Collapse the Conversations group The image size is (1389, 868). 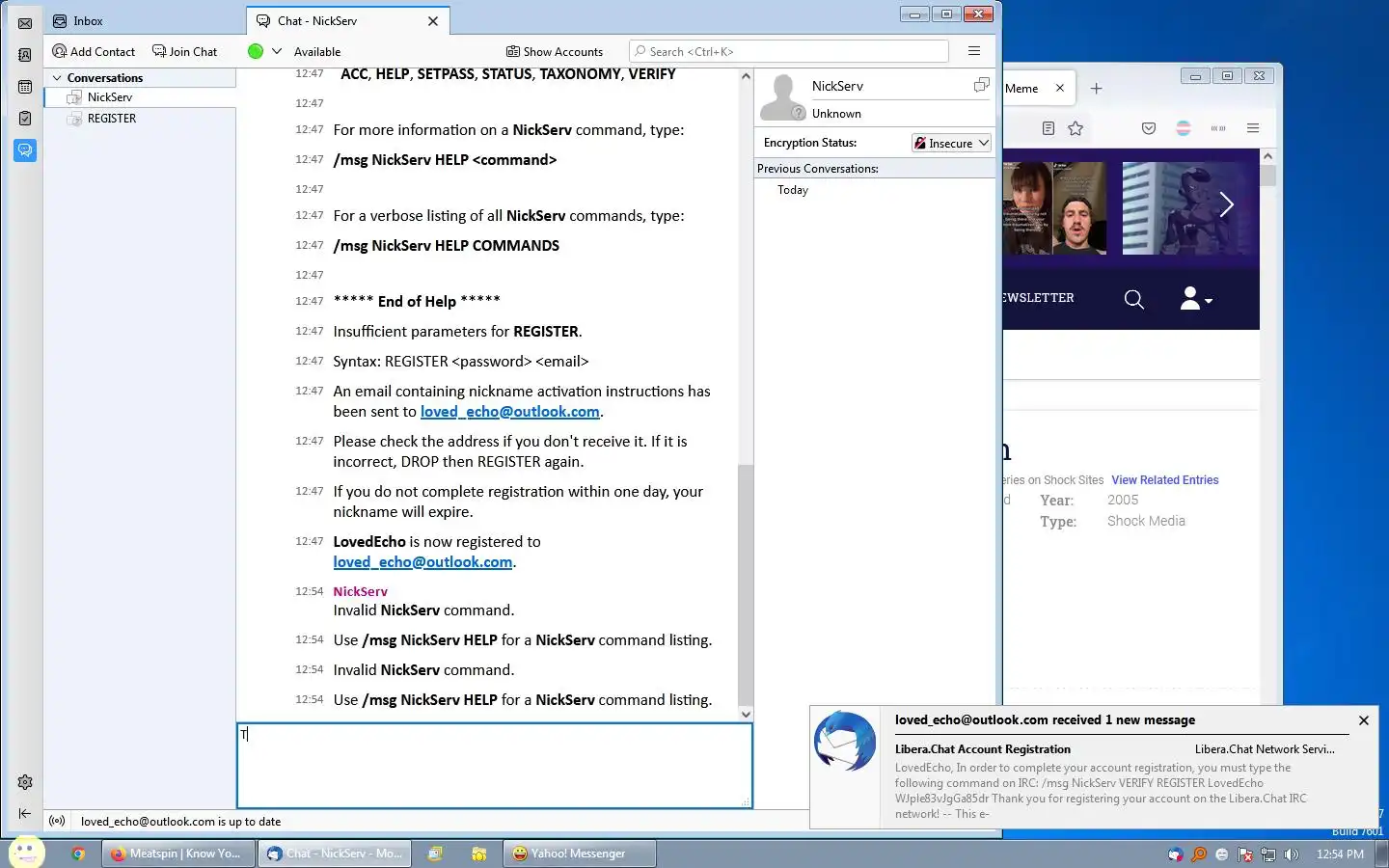point(57,77)
